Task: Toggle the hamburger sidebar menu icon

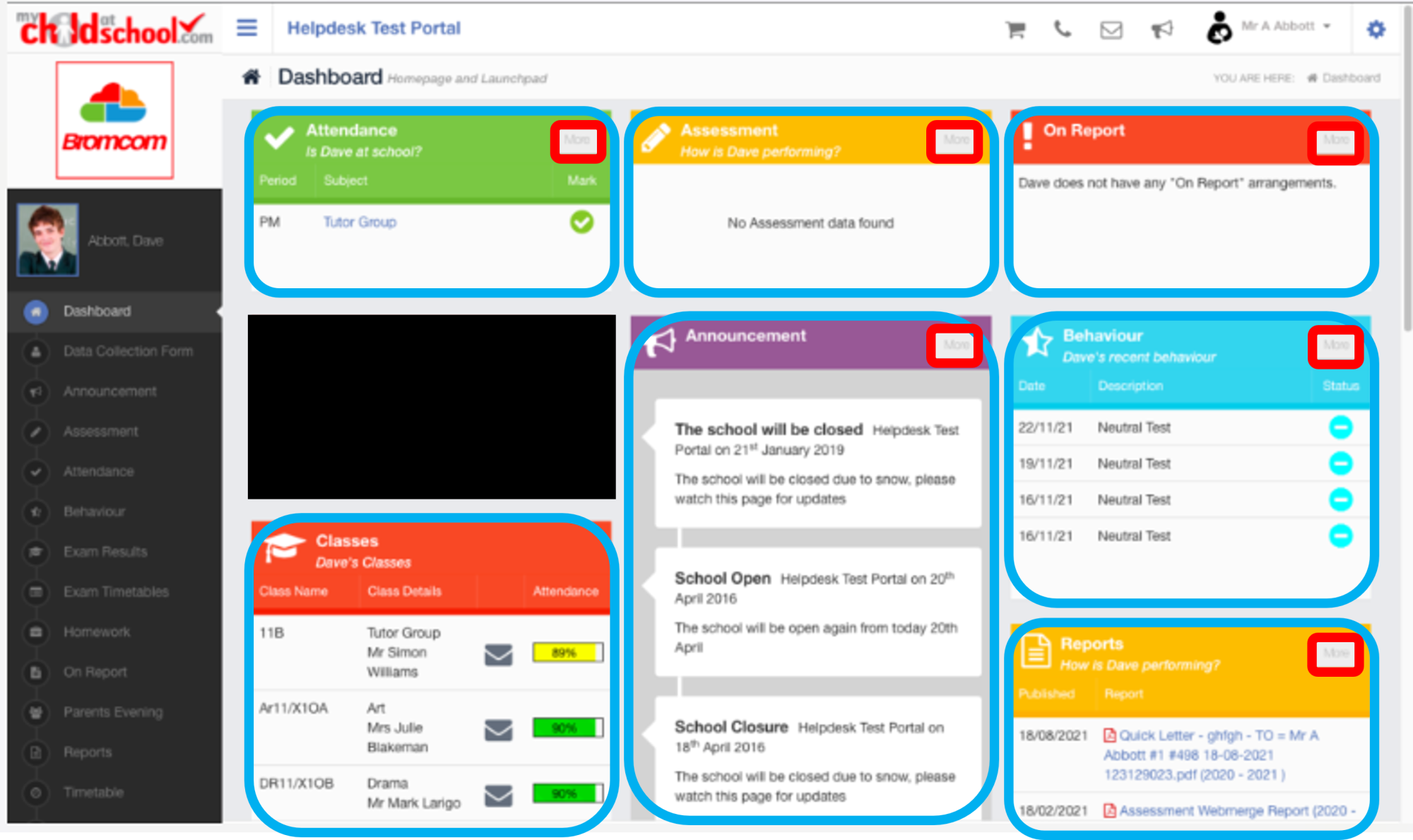Action: (x=247, y=28)
